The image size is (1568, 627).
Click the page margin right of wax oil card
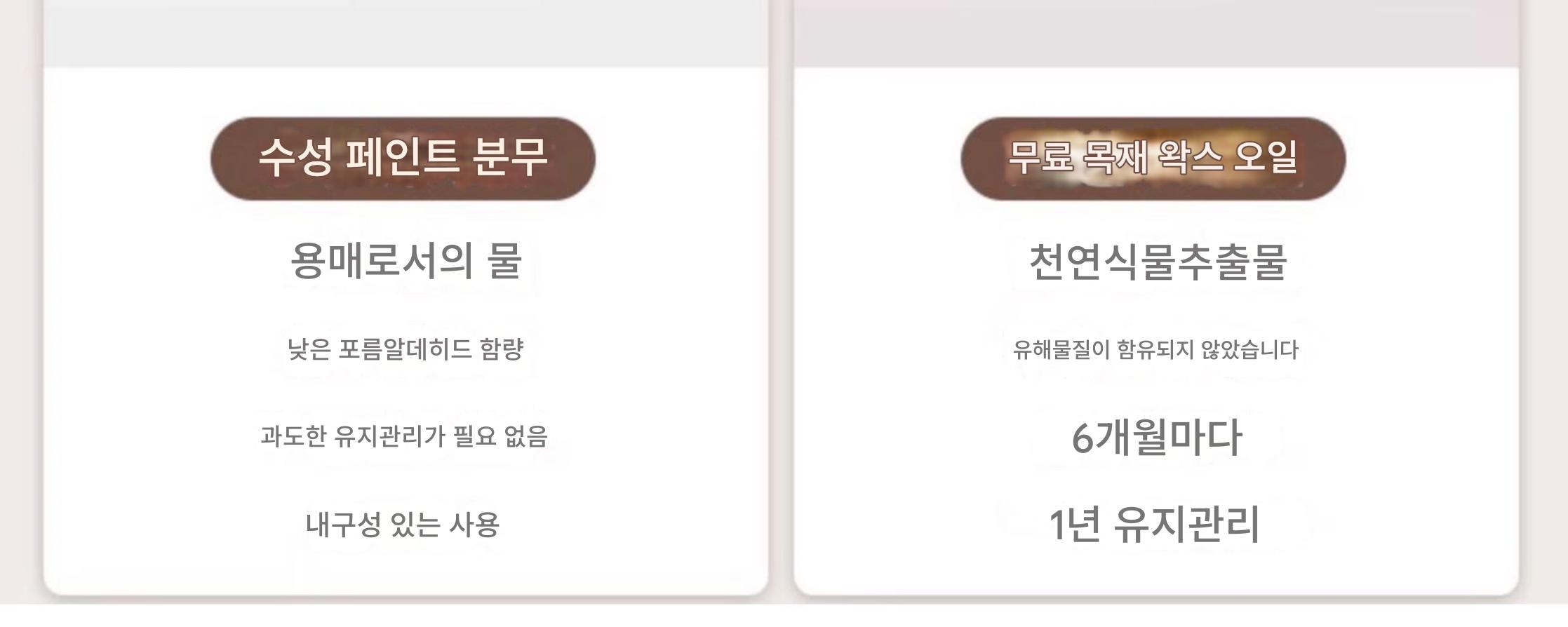(x=1547, y=316)
